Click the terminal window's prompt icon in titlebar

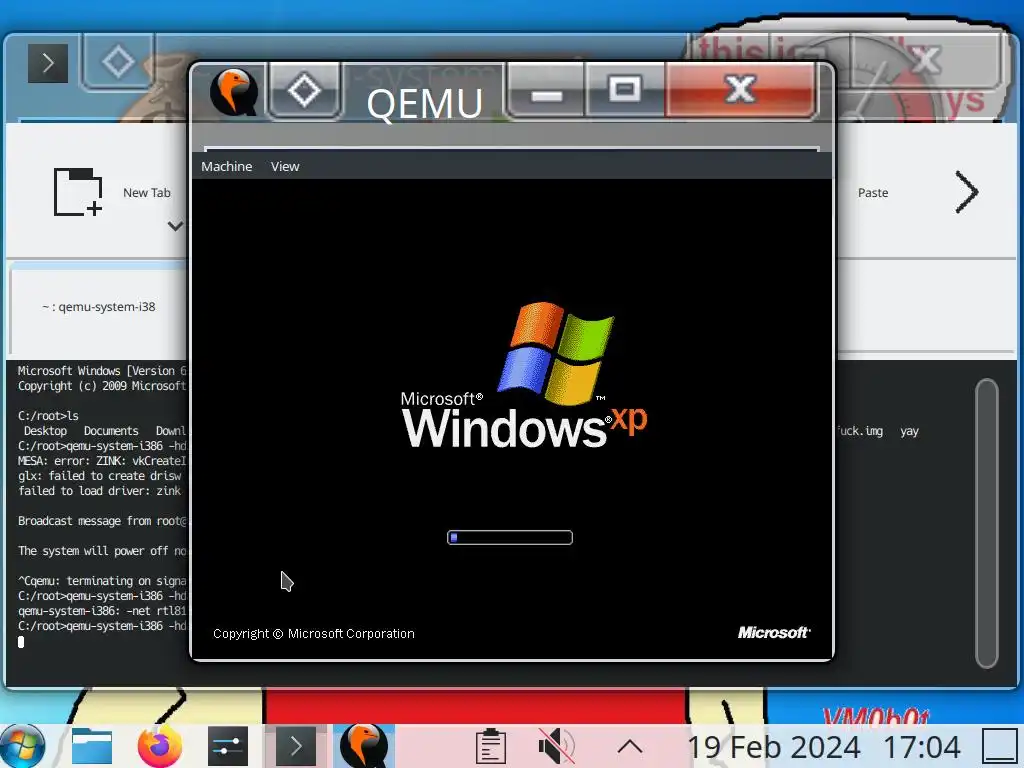(48, 63)
